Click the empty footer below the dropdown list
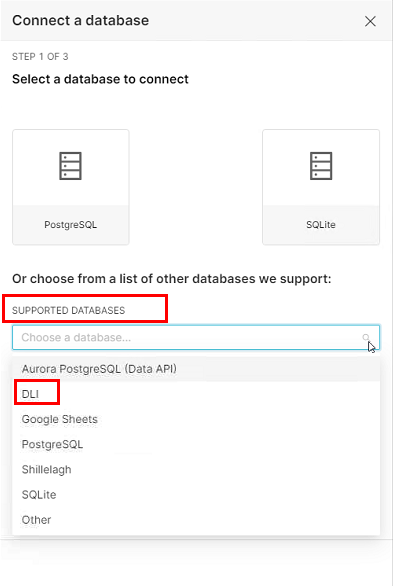 196,562
